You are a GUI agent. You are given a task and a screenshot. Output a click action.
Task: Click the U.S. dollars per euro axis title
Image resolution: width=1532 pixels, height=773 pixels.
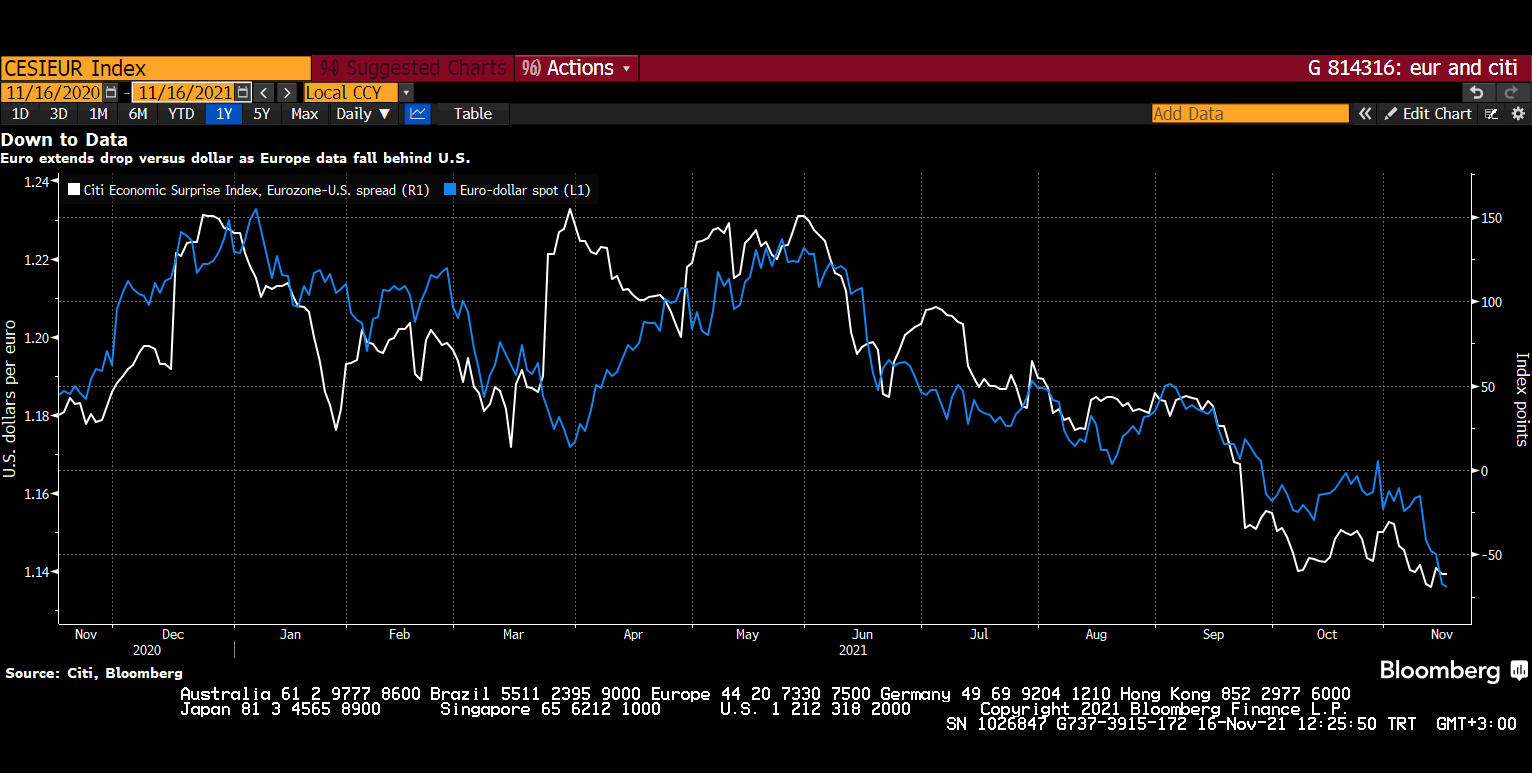click(x=9, y=399)
